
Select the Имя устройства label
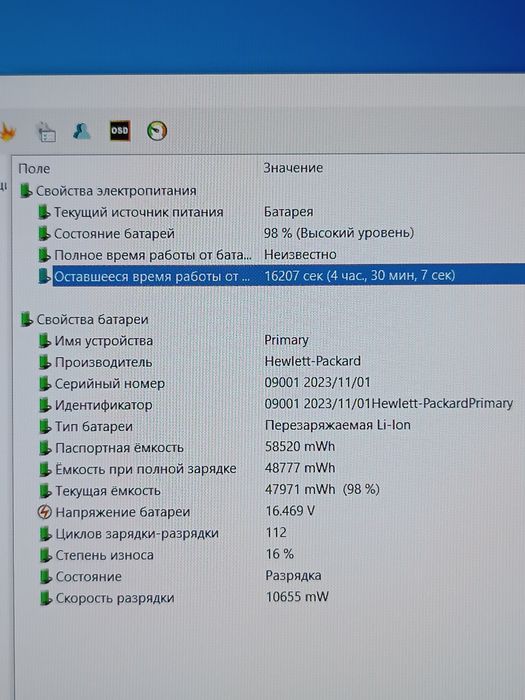point(104,341)
